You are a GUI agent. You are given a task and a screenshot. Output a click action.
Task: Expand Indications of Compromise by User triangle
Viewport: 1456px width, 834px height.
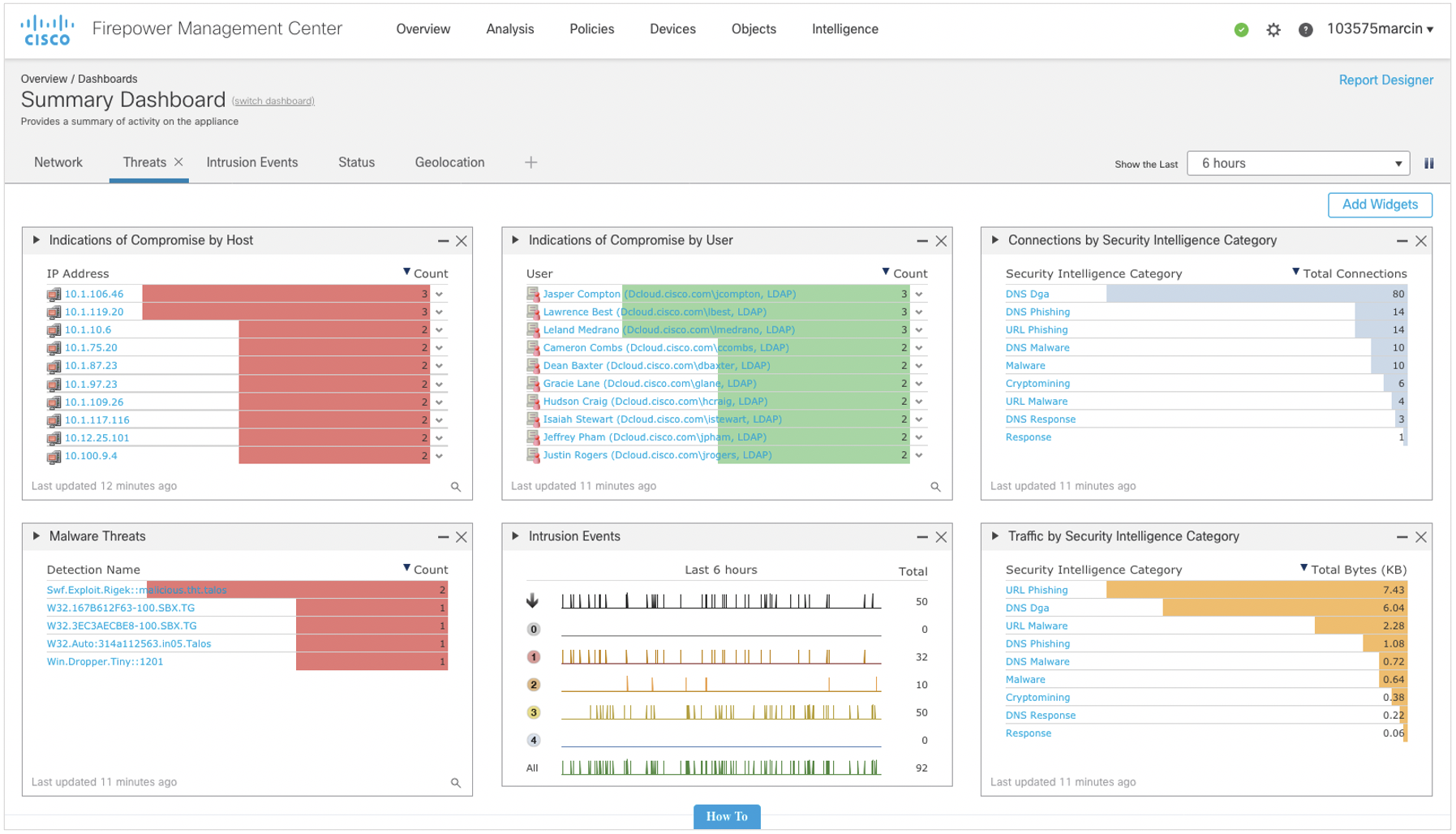pos(516,240)
